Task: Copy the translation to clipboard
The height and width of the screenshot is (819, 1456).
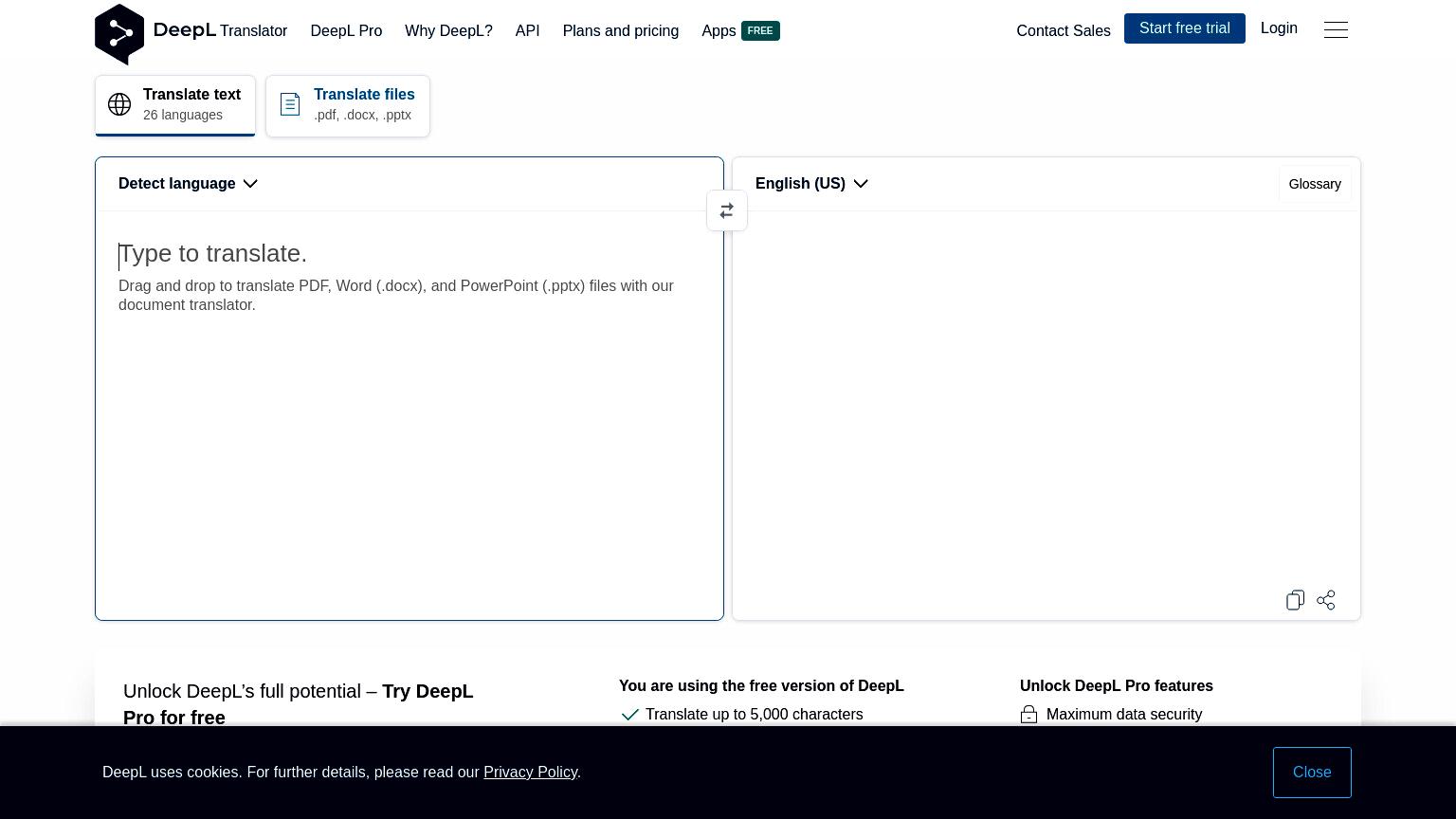Action: (x=1295, y=600)
